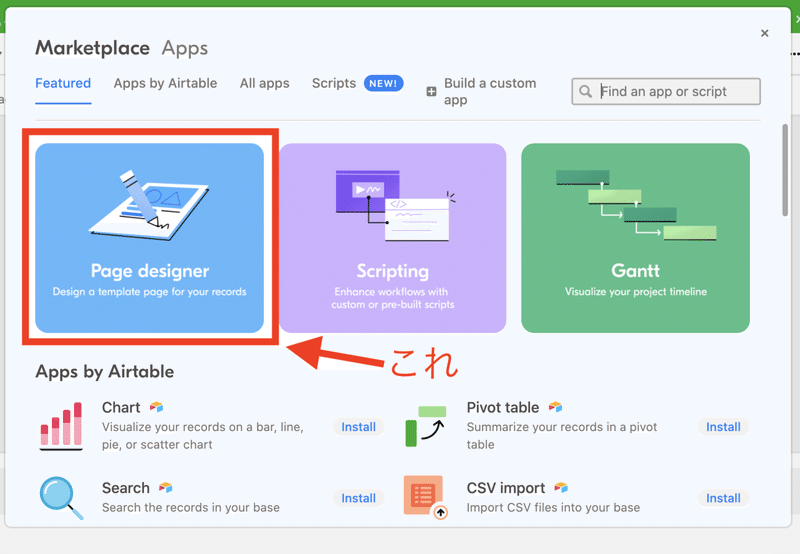Image resolution: width=800 pixels, height=554 pixels.
Task: Click 'Design a template page for your records' text
Action: (x=149, y=292)
